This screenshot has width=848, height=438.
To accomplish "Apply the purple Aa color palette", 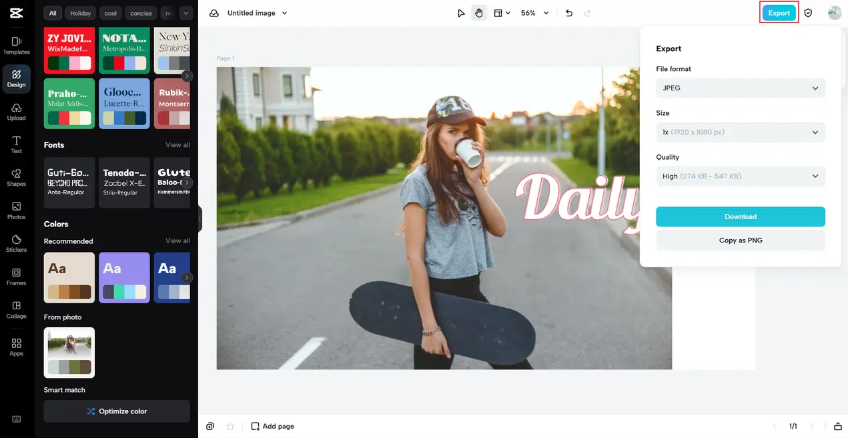I will (124, 277).
